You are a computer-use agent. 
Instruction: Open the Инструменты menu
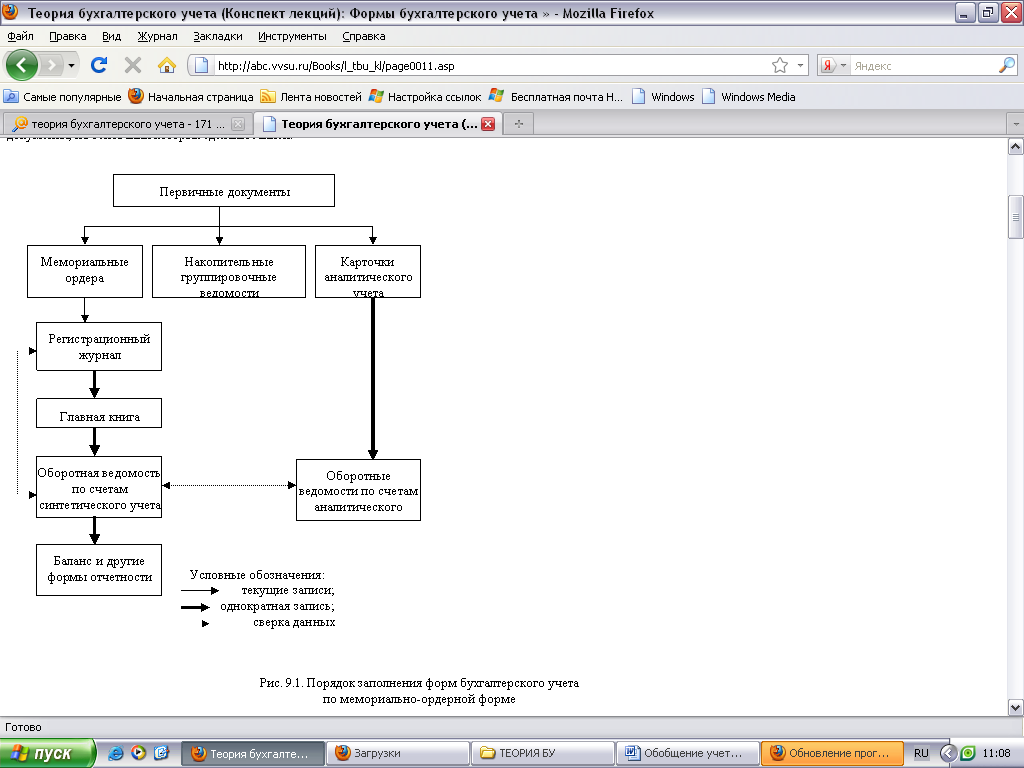click(x=292, y=36)
